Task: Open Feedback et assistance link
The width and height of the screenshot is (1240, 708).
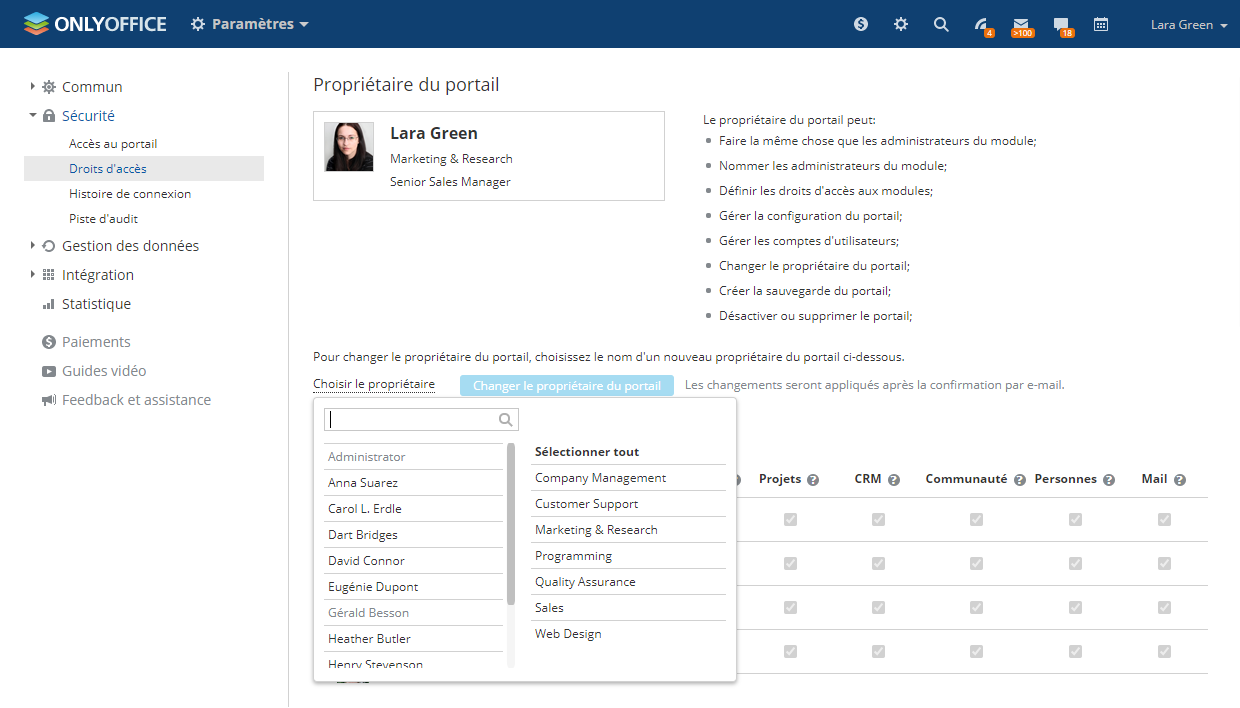Action: point(136,400)
